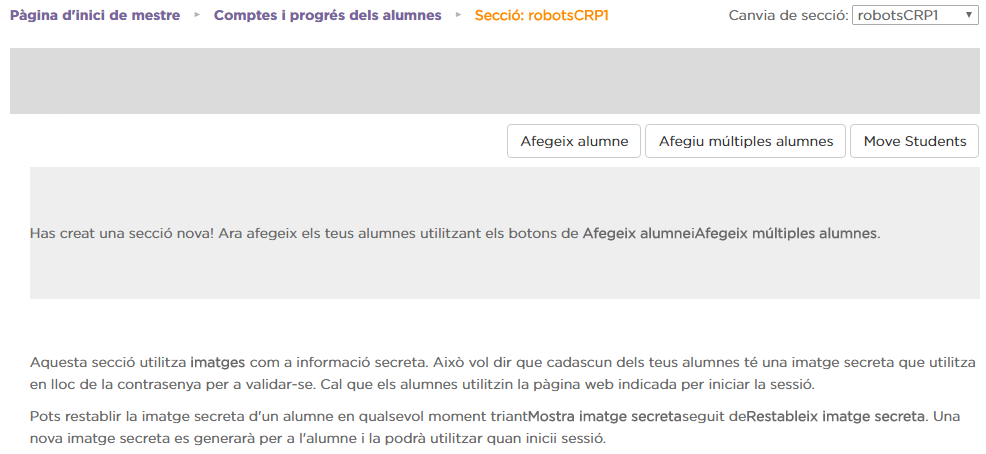Viewport: 986px width, 454px height.
Task: Click the bold word 'imatges'
Action: 218,363
